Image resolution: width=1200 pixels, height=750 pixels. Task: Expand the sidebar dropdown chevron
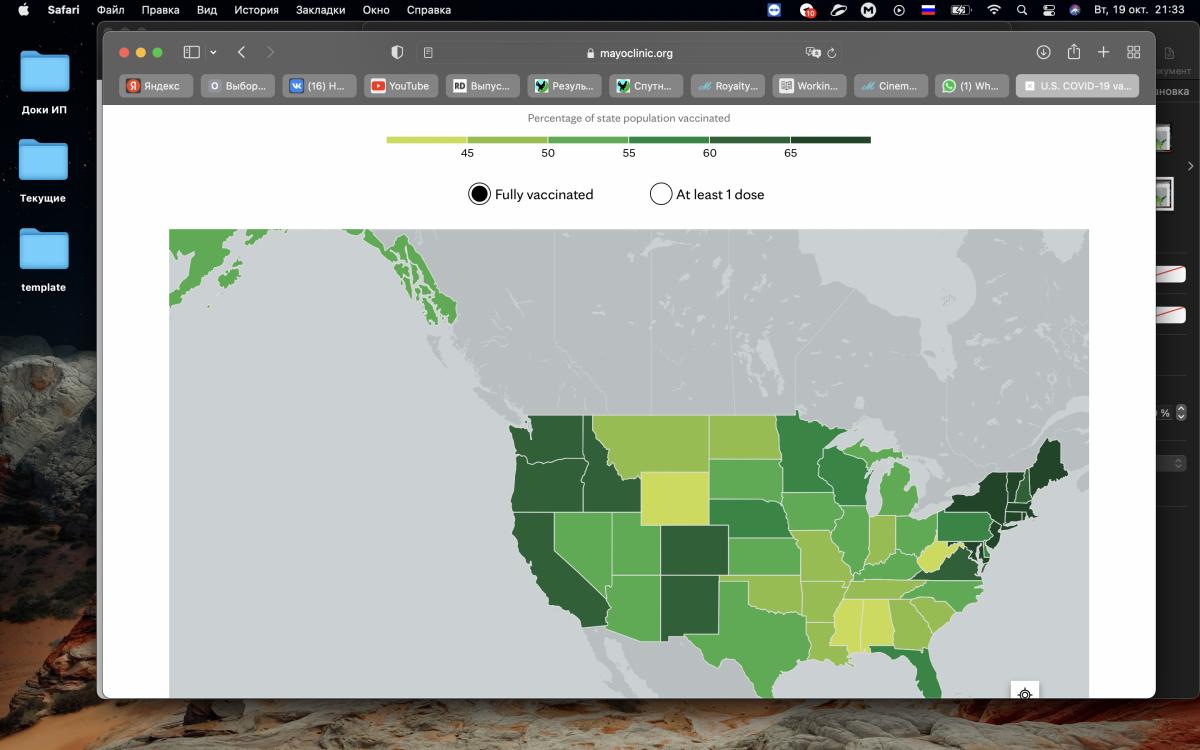pos(213,53)
